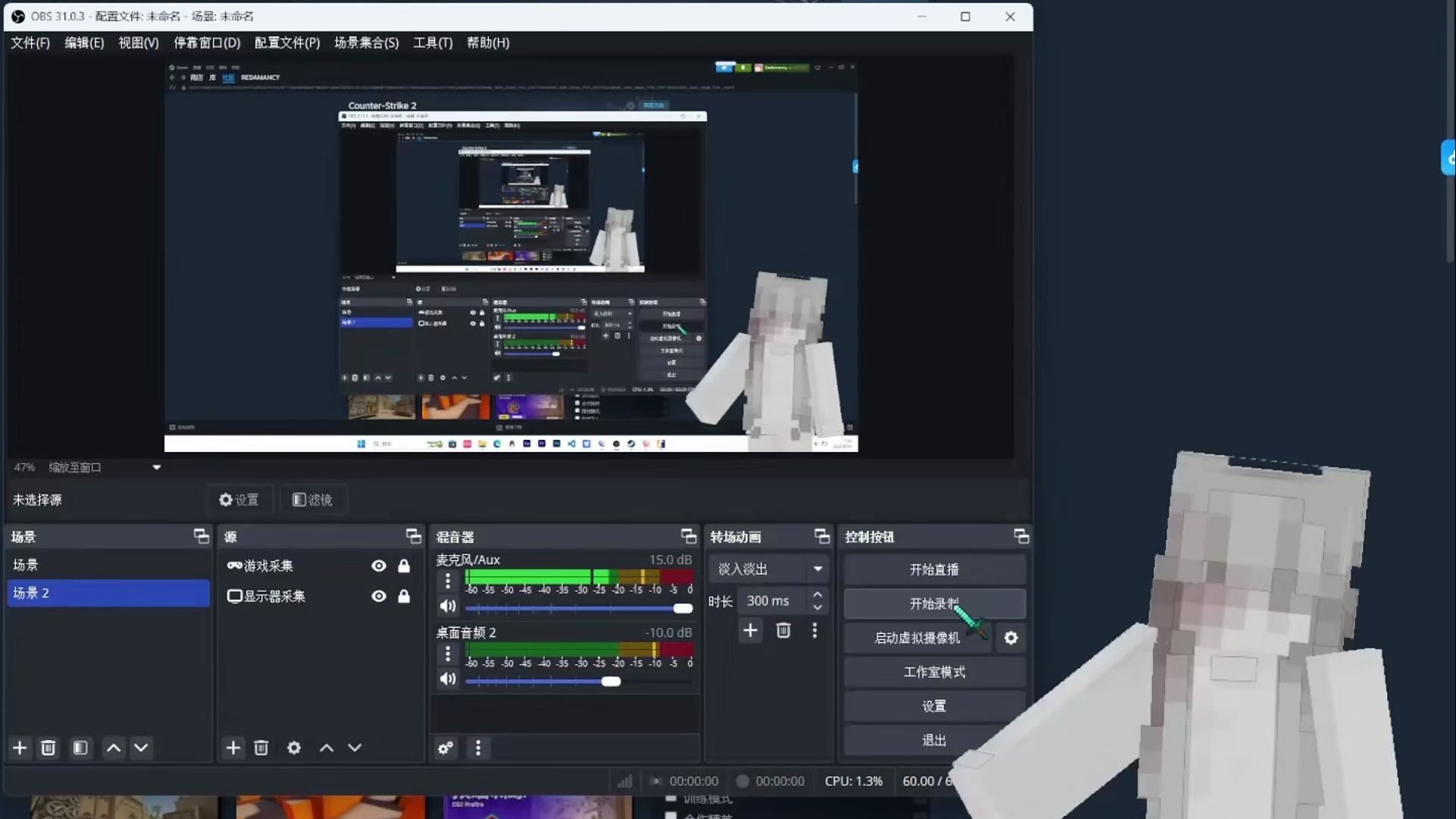Remove selected source with trash icon
Viewport: 1456px width, 819px height.
click(261, 748)
